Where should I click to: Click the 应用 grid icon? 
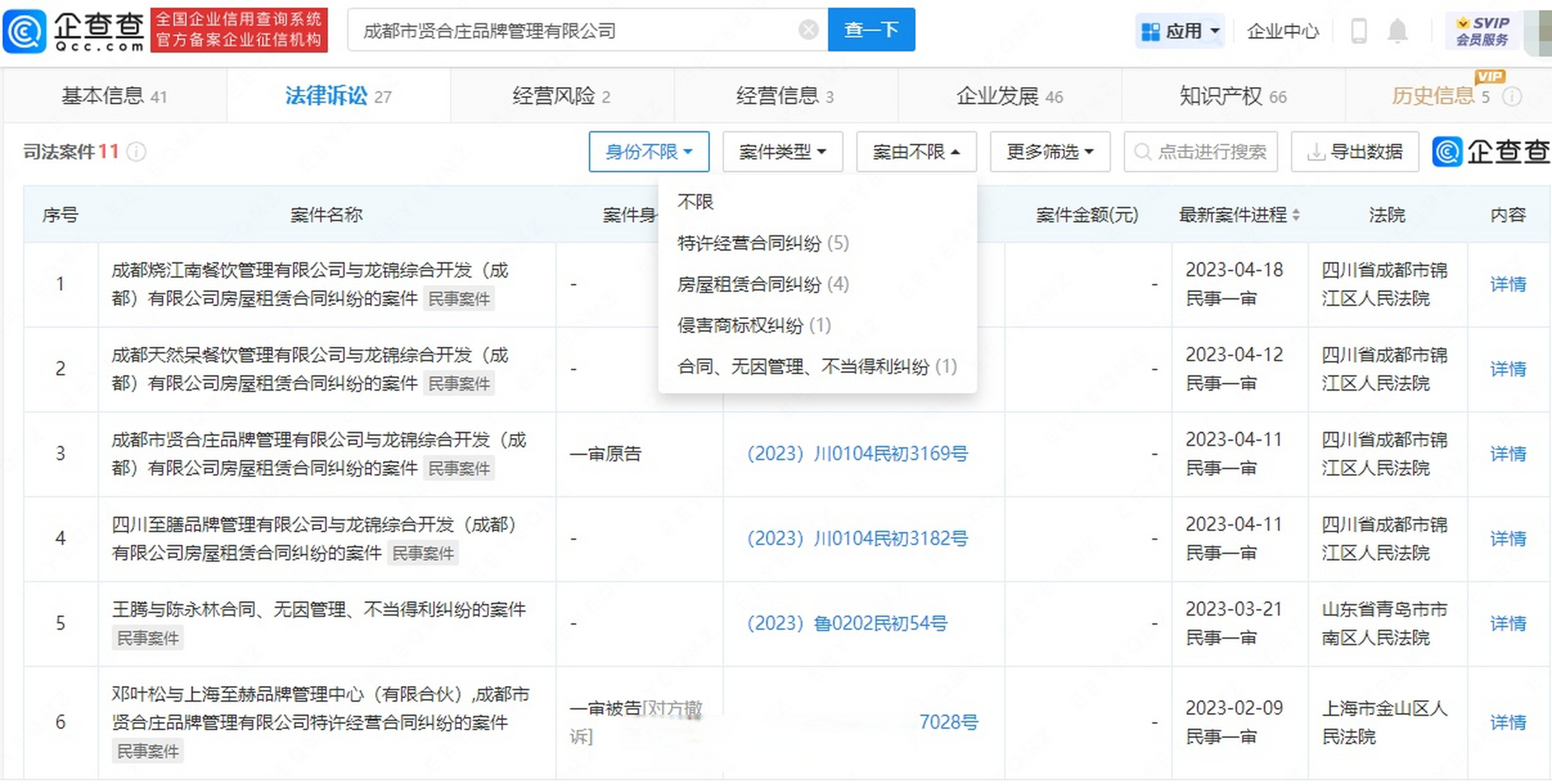point(1151,31)
